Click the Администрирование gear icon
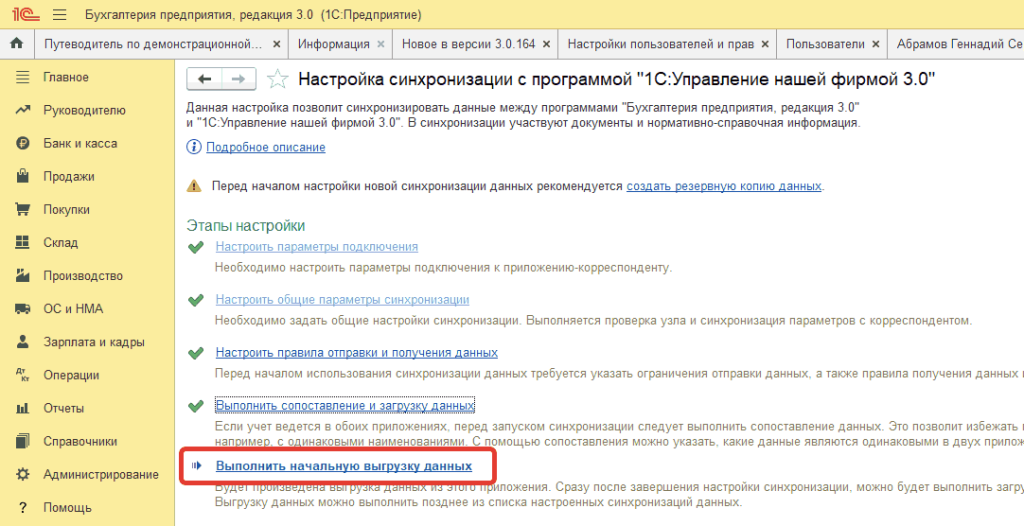 coord(23,474)
